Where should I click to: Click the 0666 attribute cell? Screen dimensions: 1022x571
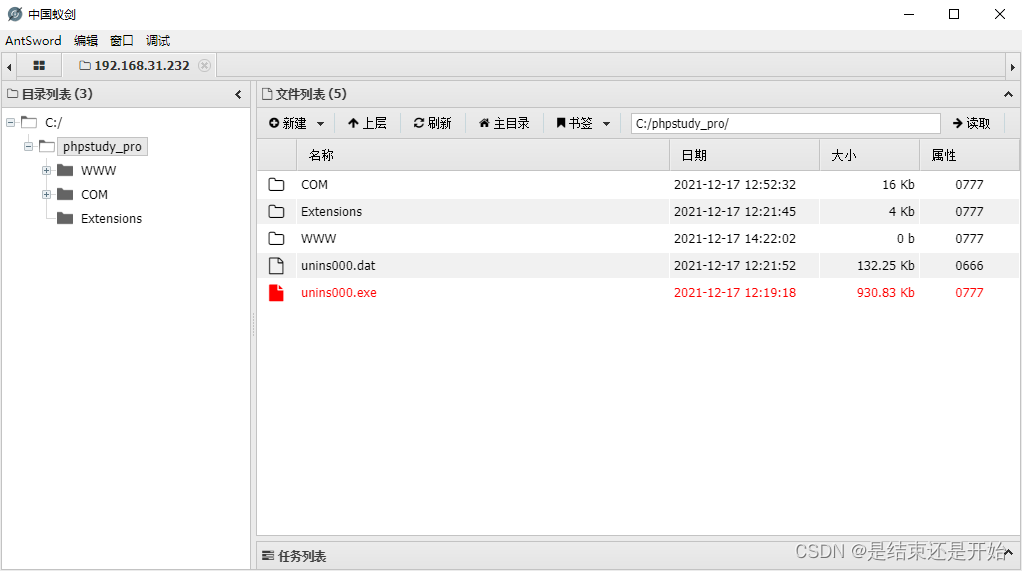click(x=969, y=265)
